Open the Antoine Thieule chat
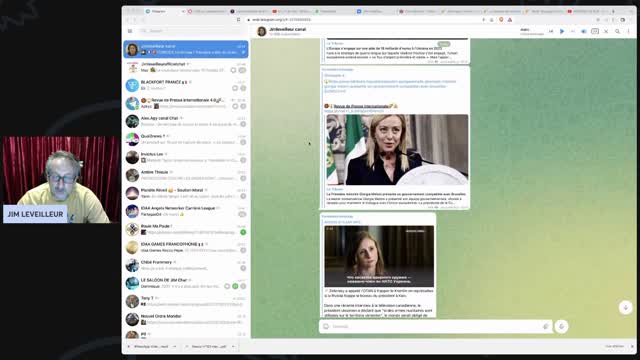 point(186,175)
